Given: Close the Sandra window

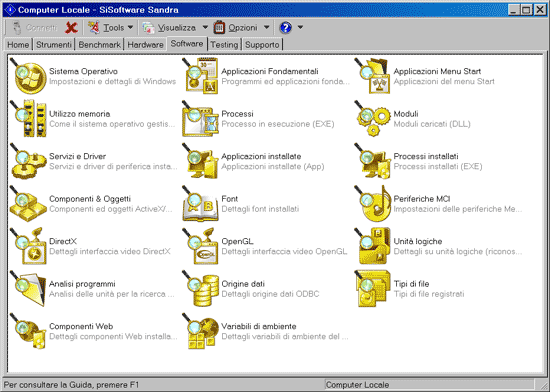Looking at the screenshot, I should tap(540, 10).
